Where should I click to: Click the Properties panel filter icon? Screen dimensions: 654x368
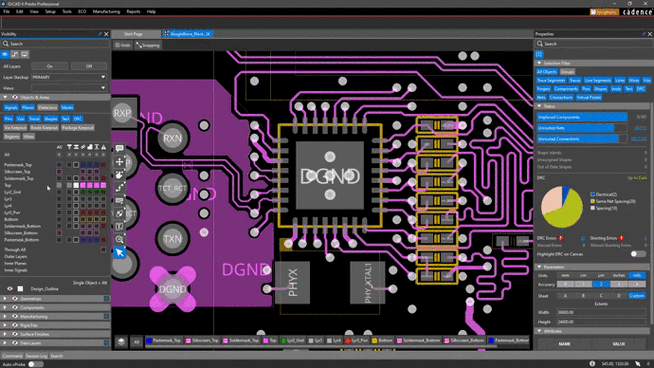click(539, 54)
